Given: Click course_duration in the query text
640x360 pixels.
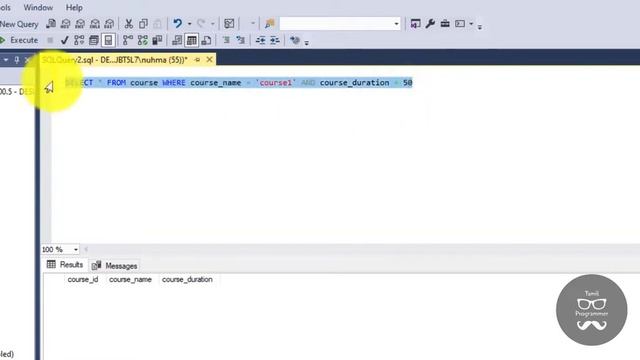Looking at the screenshot, I should [354, 83].
